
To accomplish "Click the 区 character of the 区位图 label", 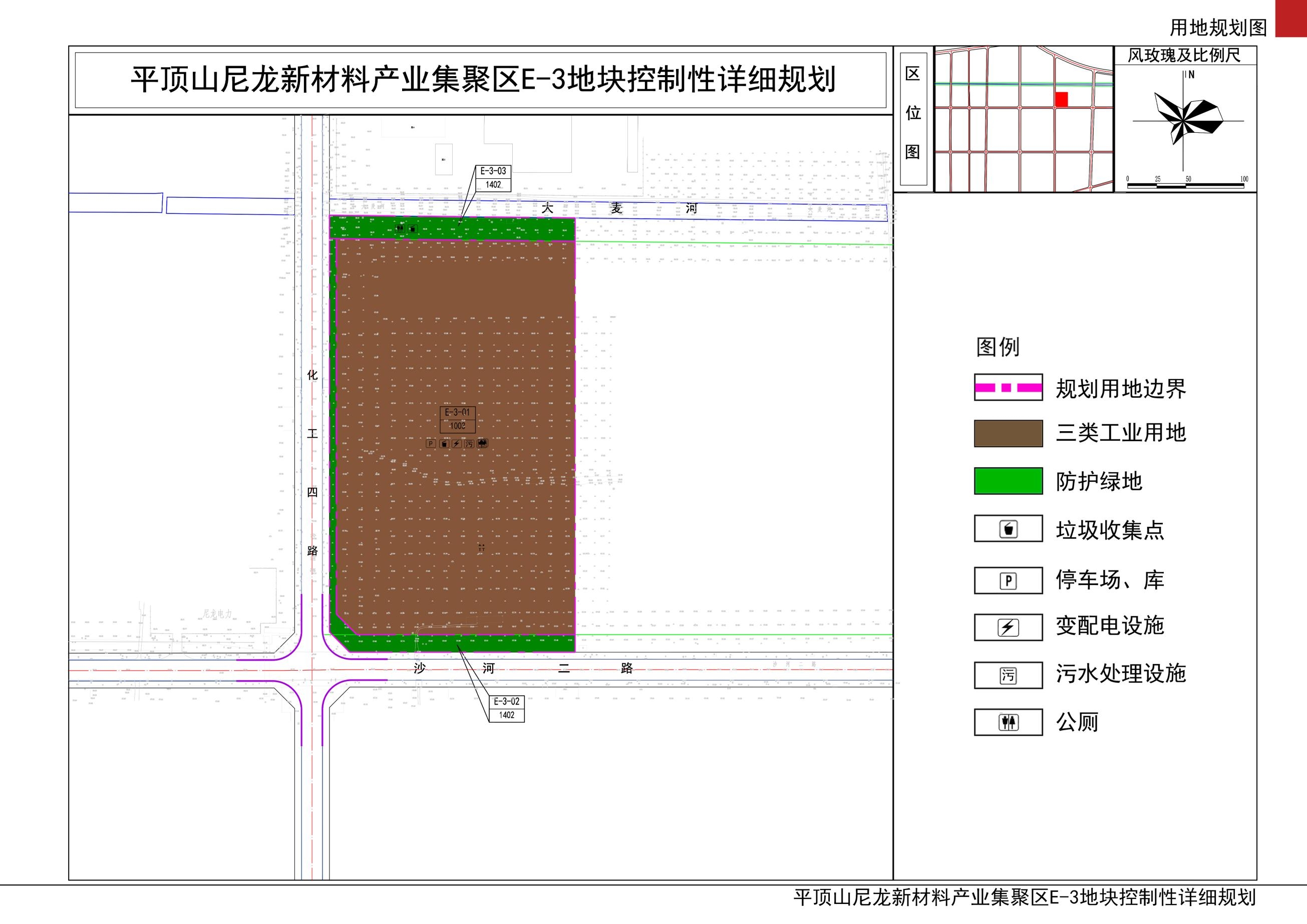I will point(913,74).
